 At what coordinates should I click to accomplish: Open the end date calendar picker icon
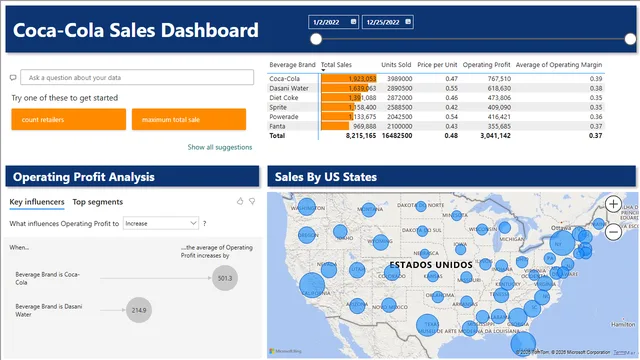point(408,22)
